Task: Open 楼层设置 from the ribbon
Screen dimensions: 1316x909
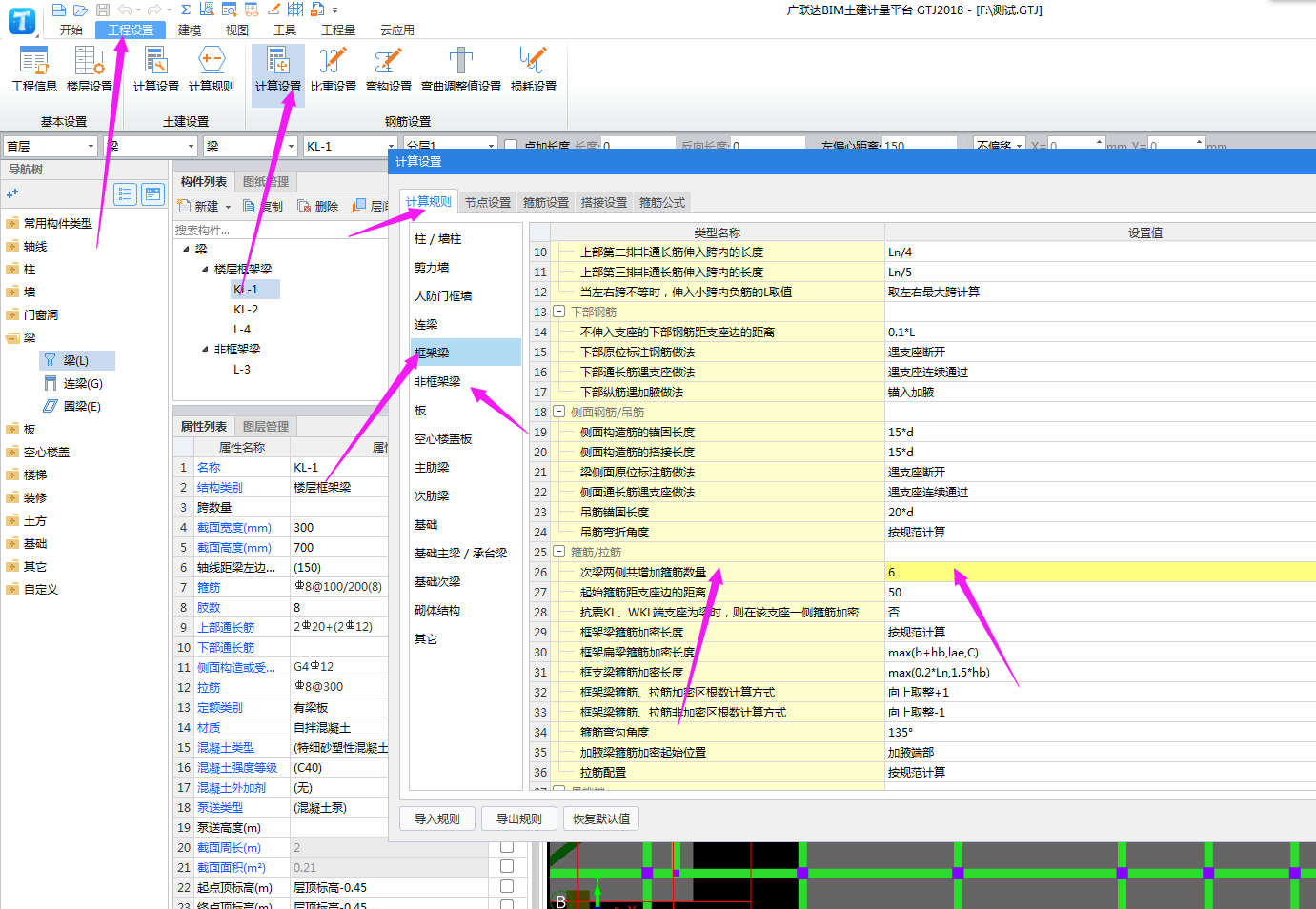Action: (x=90, y=69)
